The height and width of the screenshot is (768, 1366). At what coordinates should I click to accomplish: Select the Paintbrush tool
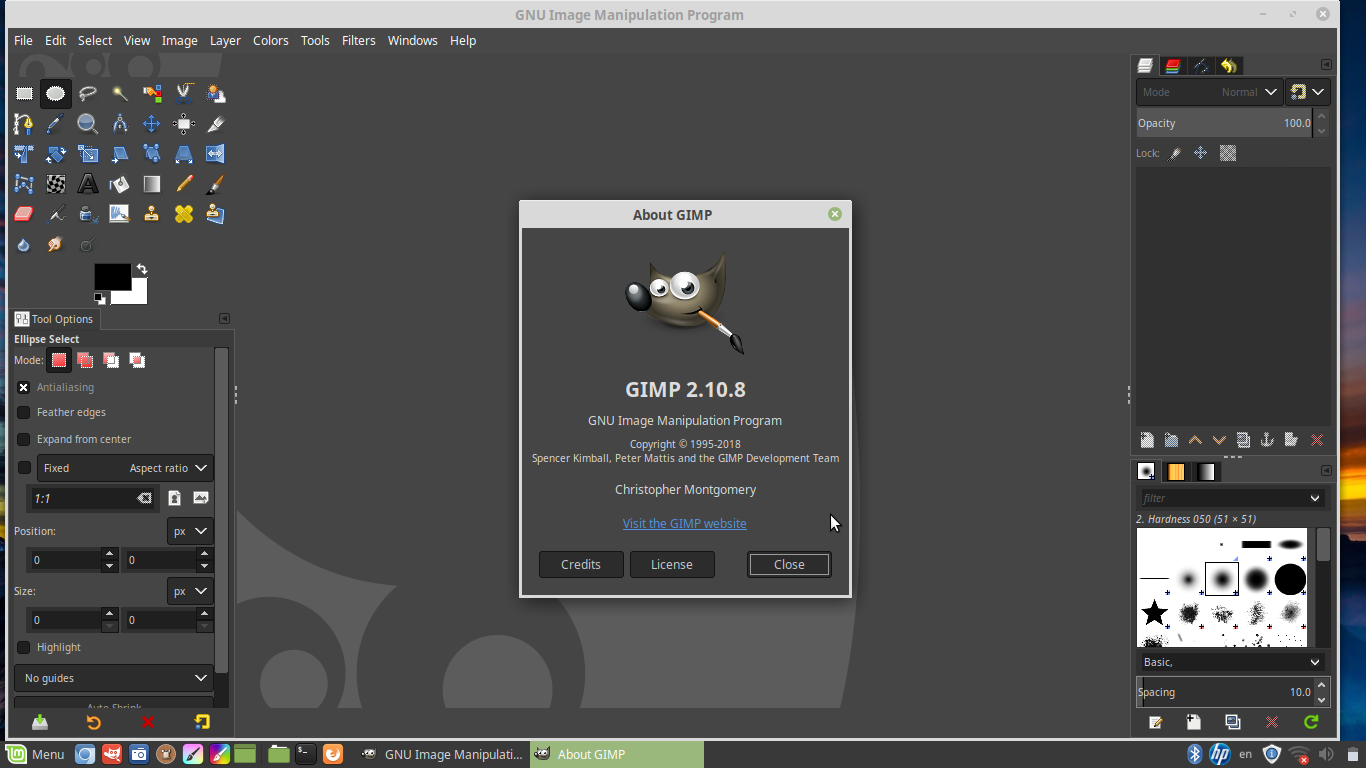216,184
